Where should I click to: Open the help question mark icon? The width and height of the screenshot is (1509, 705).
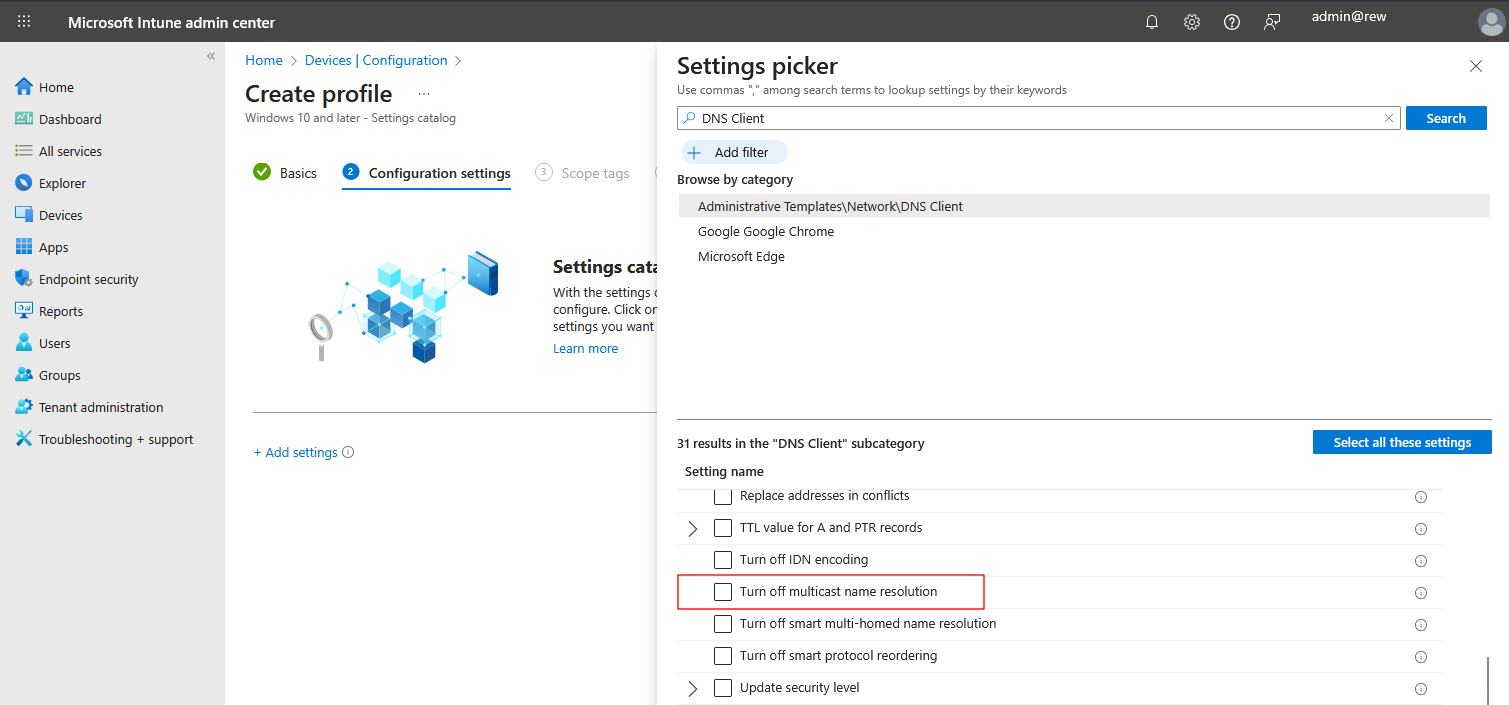pos(1231,21)
